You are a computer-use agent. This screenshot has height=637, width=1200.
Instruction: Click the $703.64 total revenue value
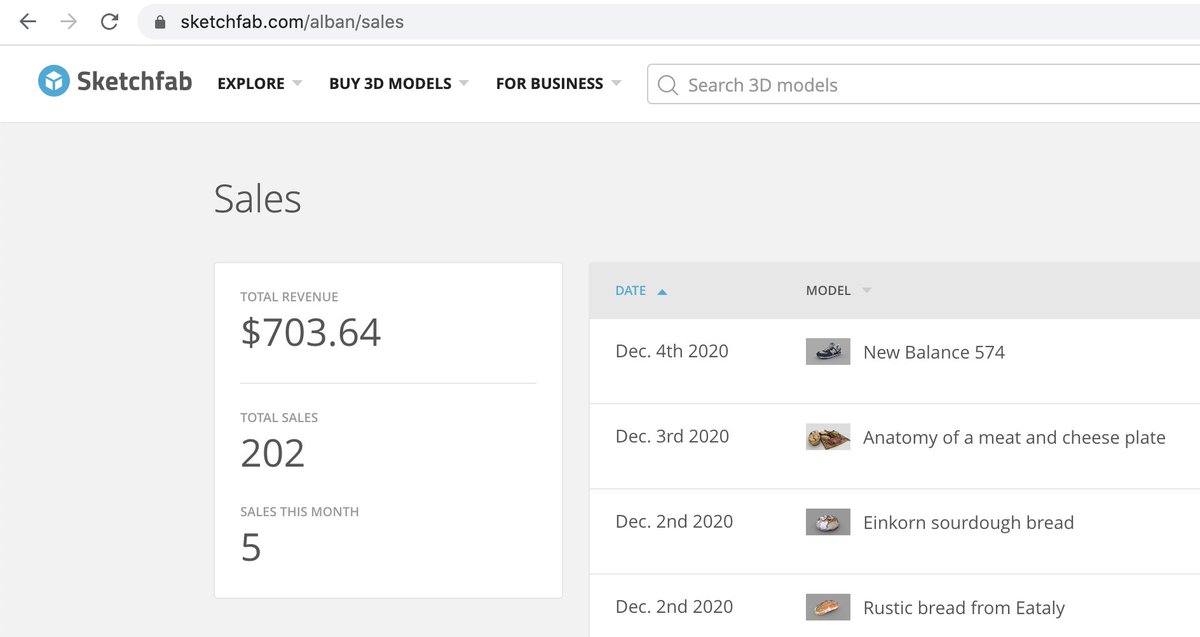311,332
